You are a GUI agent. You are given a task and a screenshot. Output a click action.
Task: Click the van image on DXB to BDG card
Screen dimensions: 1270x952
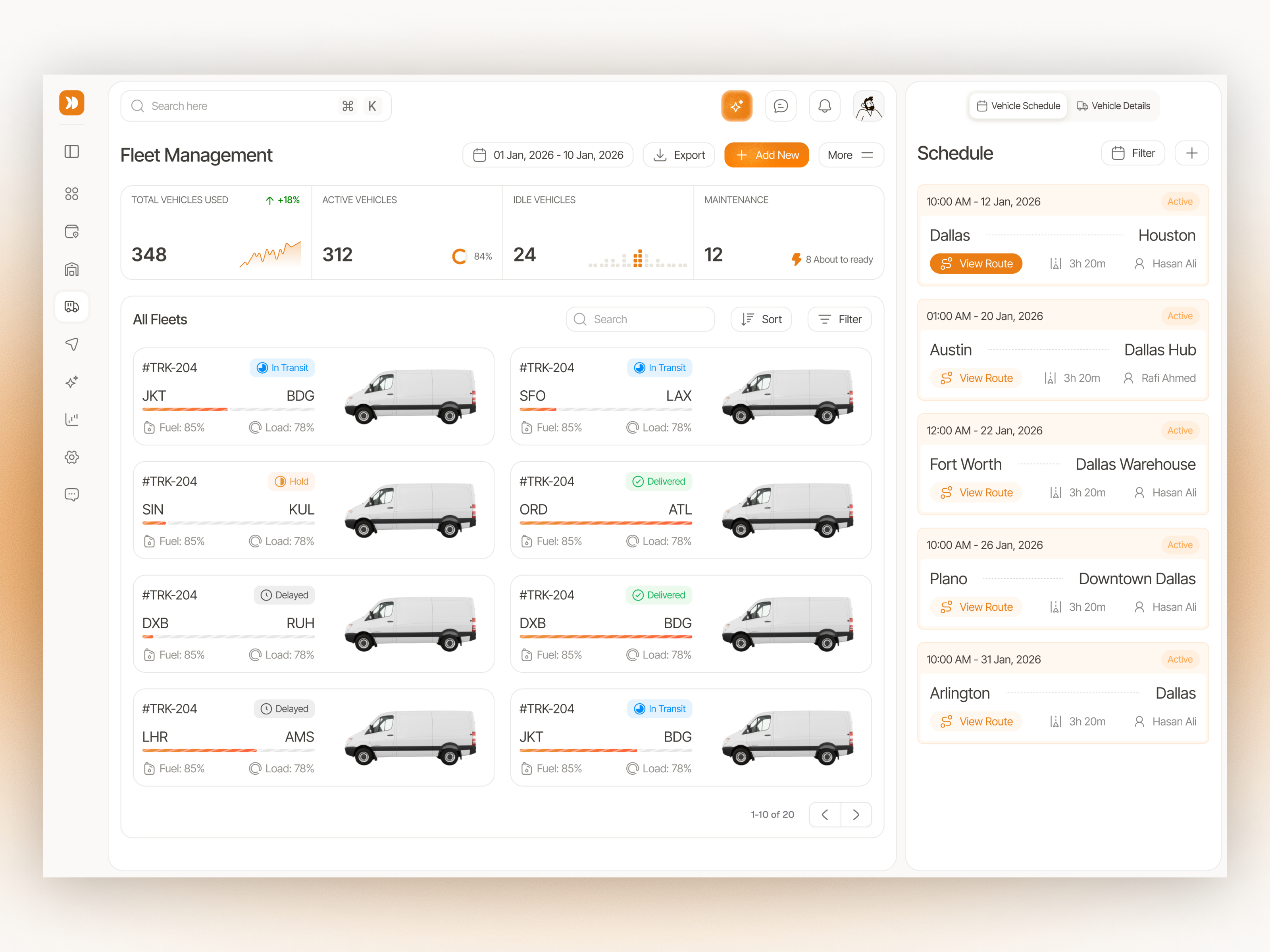[788, 624]
